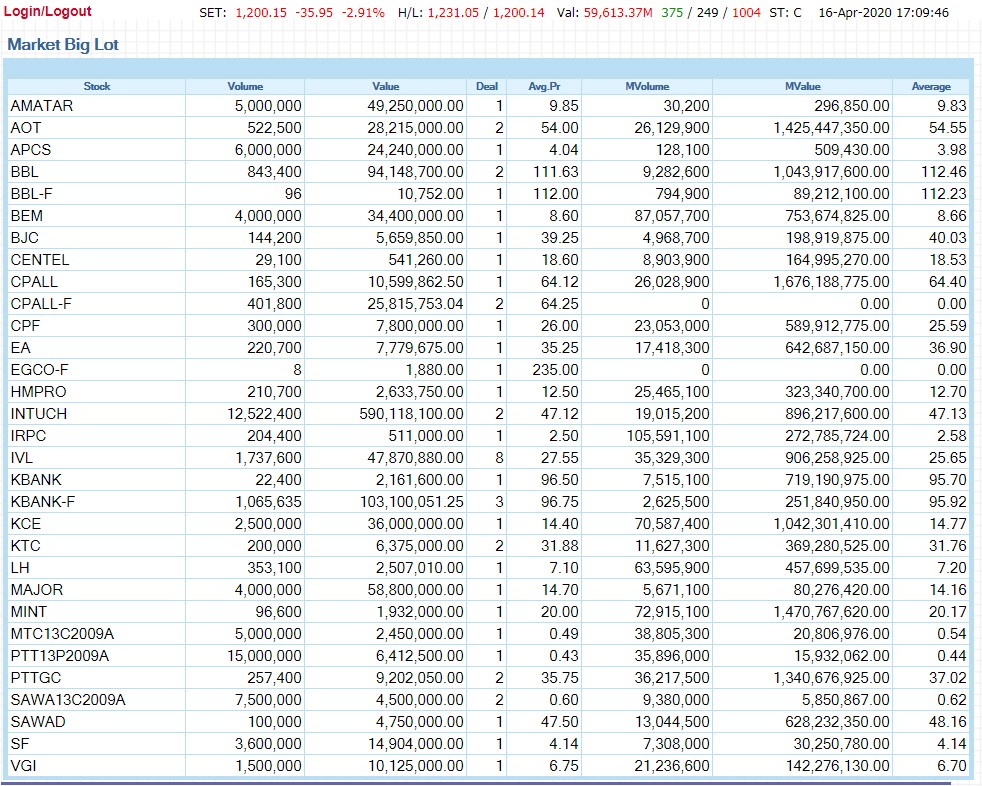Sort by the Average column header
Image resolution: width=982 pixels, height=786 pixels.
[931, 86]
